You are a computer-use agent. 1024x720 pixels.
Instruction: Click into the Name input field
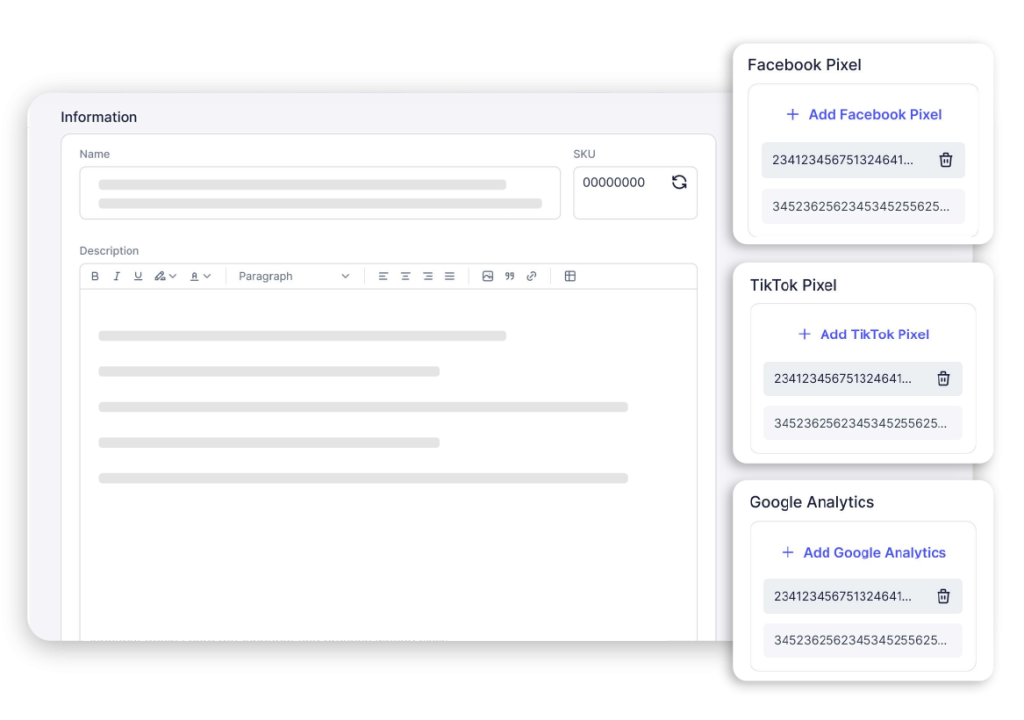(320, 193)
